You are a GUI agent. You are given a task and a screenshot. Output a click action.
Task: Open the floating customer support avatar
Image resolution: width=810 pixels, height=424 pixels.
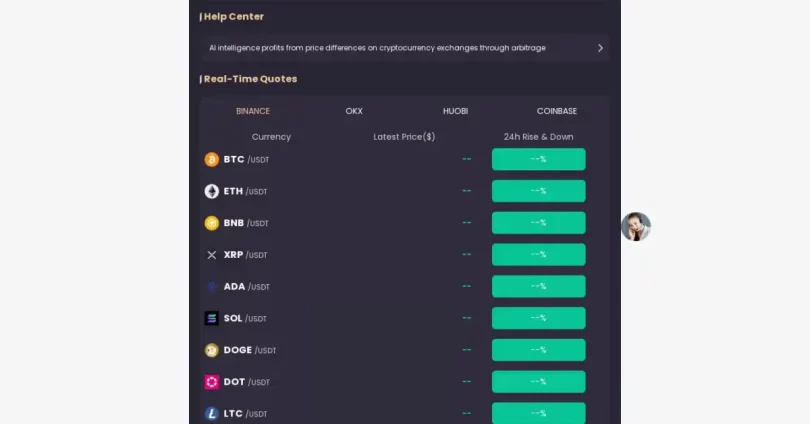click(636, 227)
